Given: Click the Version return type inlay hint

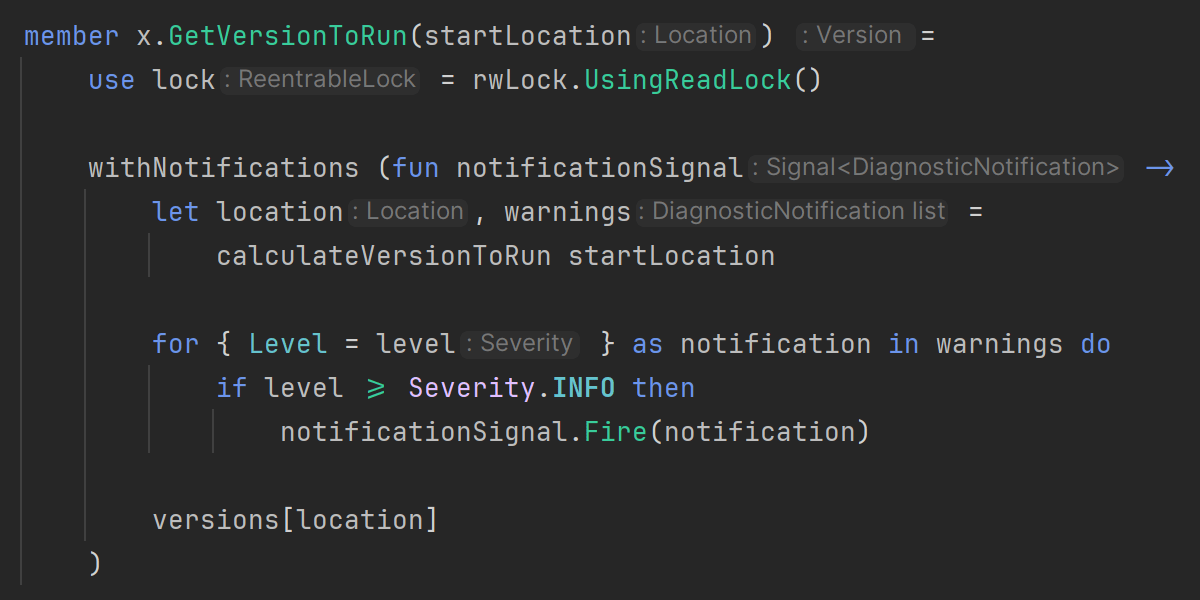Looking at the screenshot, I should pos(855,36).
